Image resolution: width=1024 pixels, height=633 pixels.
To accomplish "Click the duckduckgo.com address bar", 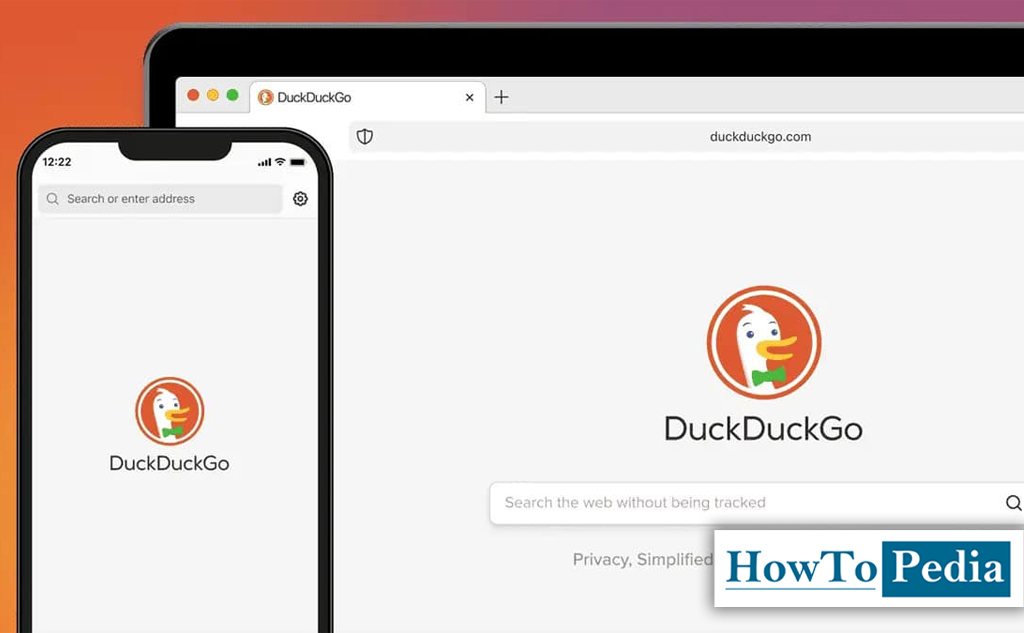I will point(686,137).
